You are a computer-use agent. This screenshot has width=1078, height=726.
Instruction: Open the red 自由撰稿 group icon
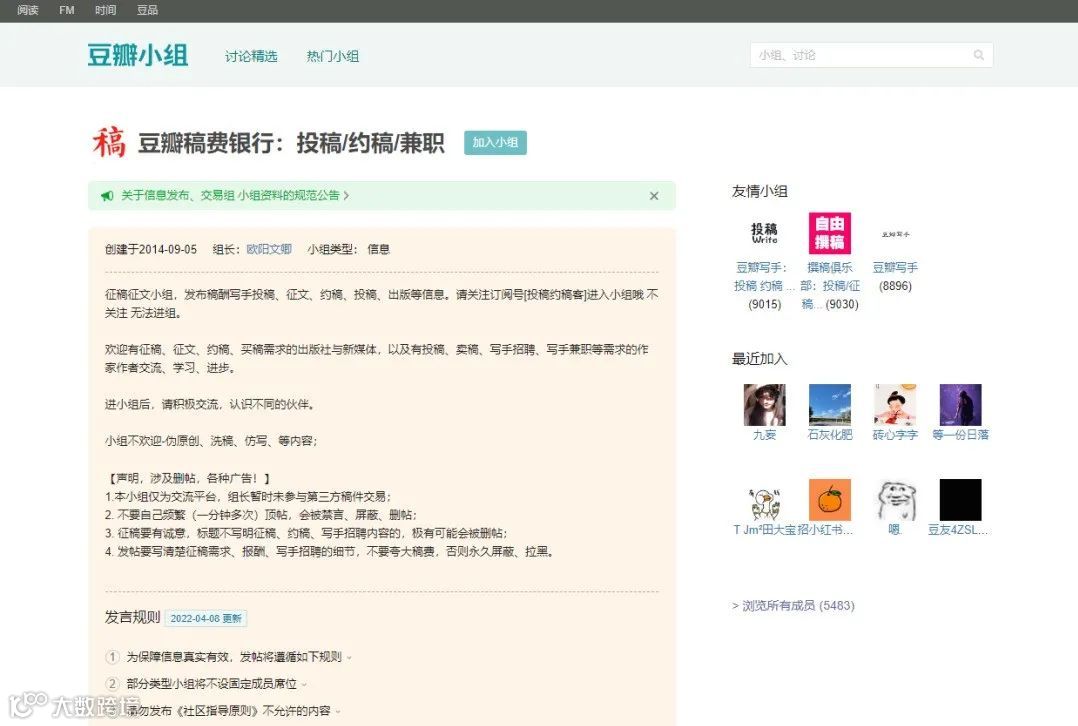click(830, 232)
